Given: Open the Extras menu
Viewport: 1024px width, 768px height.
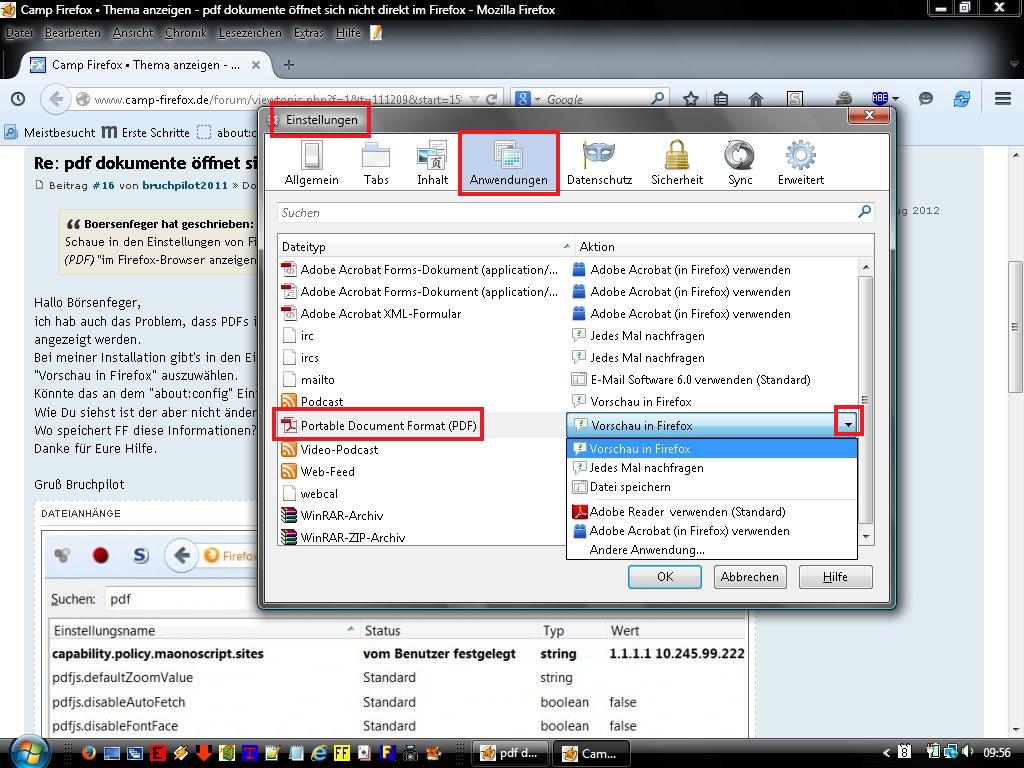Looking at the screenshot, I should click(308, 33).
